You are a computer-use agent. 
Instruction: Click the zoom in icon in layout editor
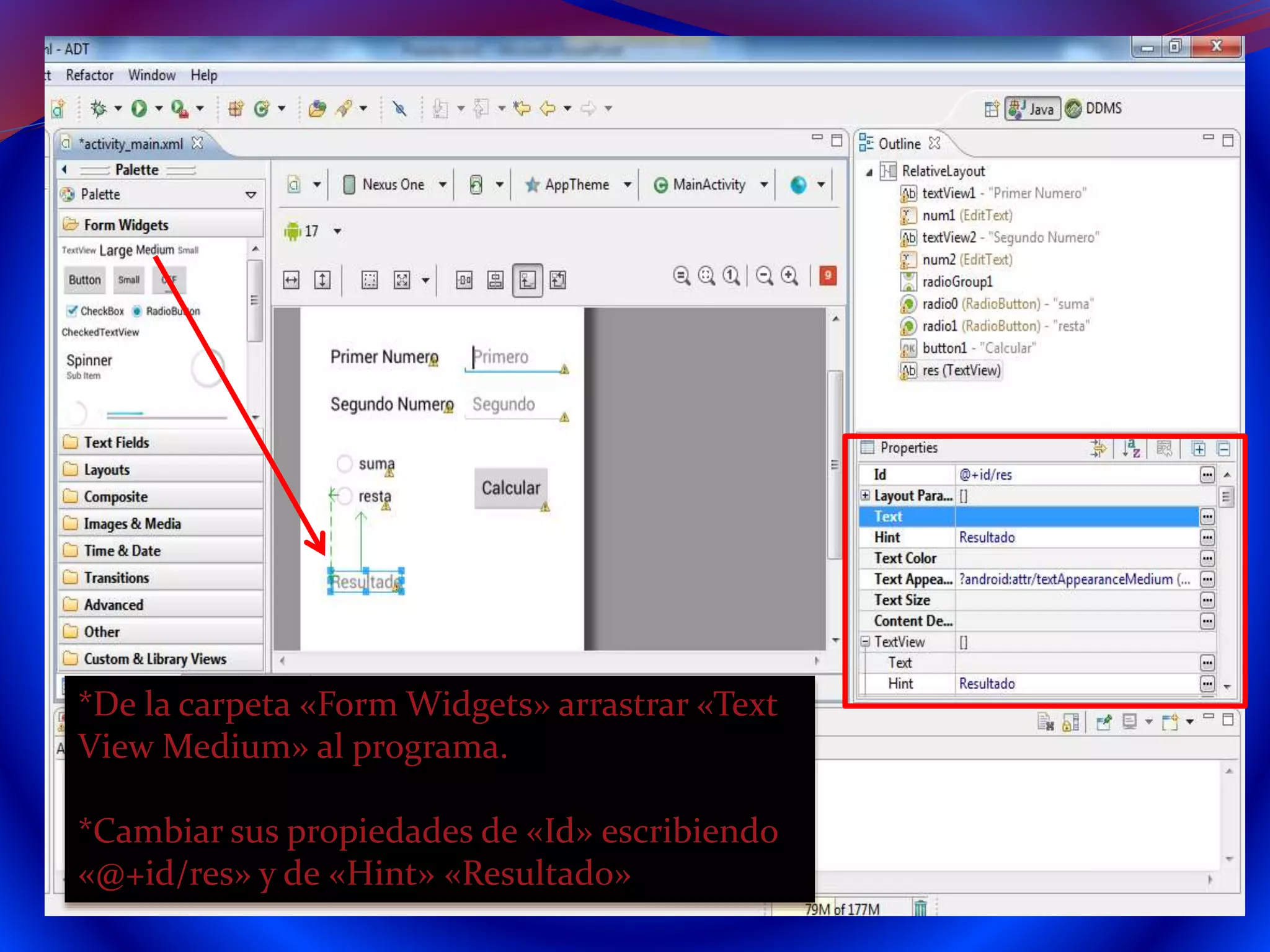click(x=789, y=276)
